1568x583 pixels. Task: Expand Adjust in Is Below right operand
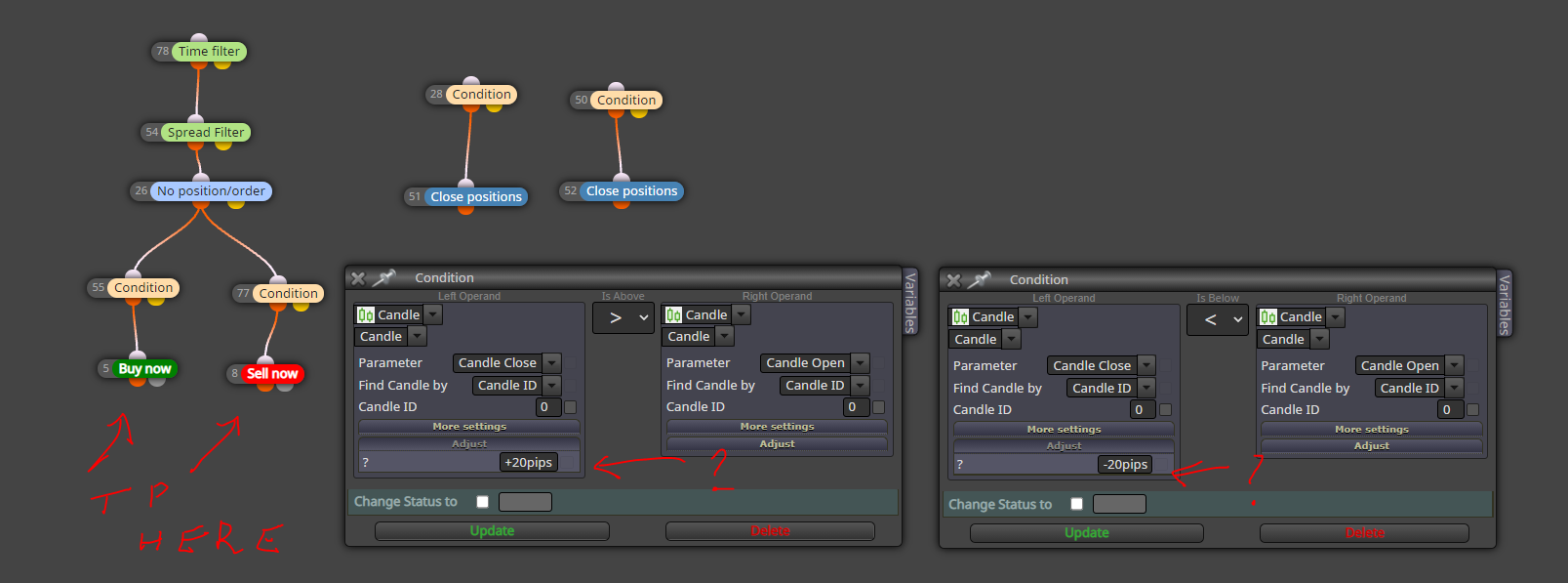click(x=1371, y=445)
